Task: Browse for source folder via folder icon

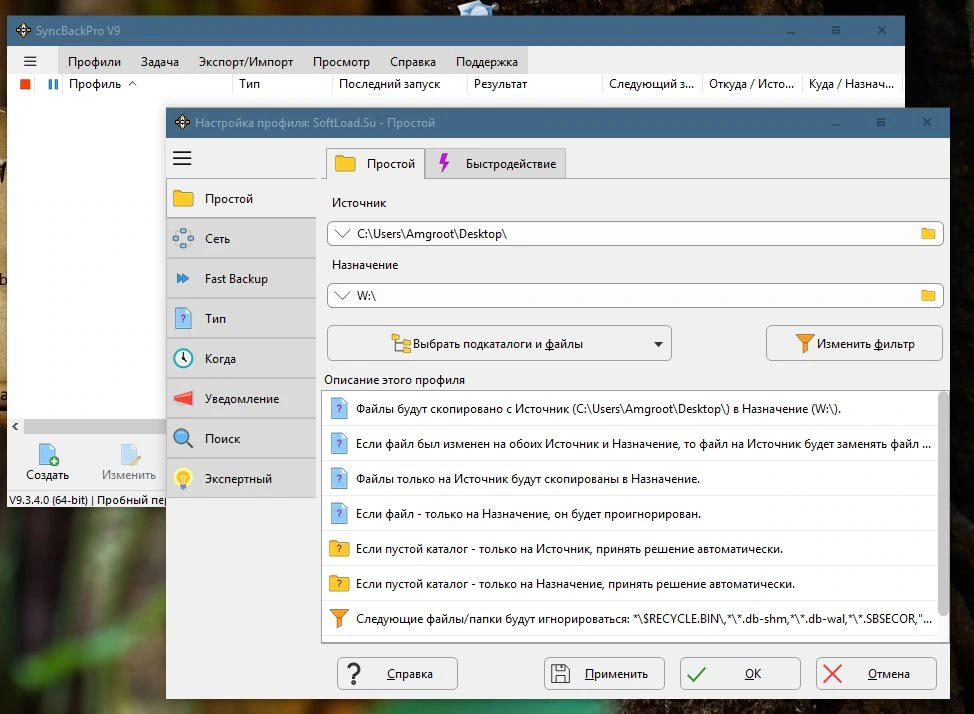Action: click(x=928, y=234)
